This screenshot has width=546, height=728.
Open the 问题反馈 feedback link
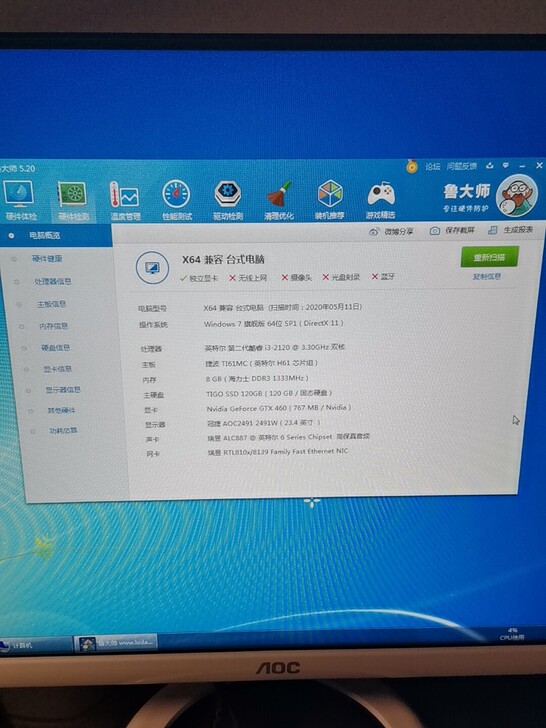click(x=462, y=166)
